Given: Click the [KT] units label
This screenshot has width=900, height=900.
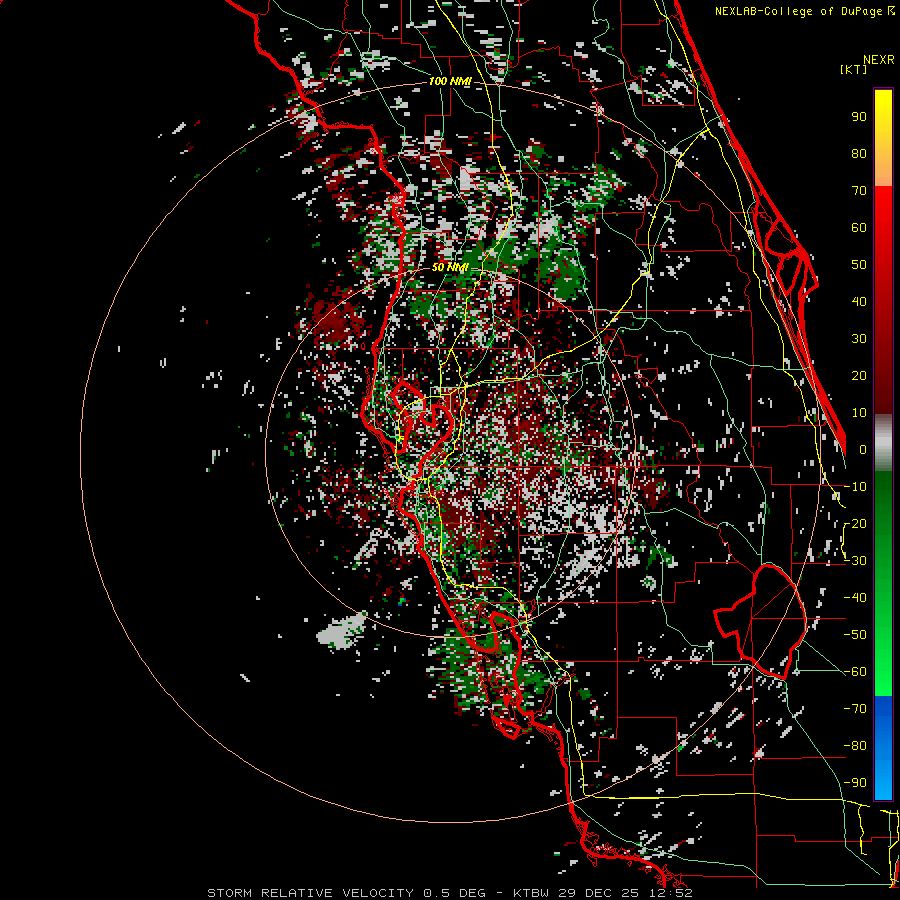Looking at the screenshot, I should click(x=853, y=69).
